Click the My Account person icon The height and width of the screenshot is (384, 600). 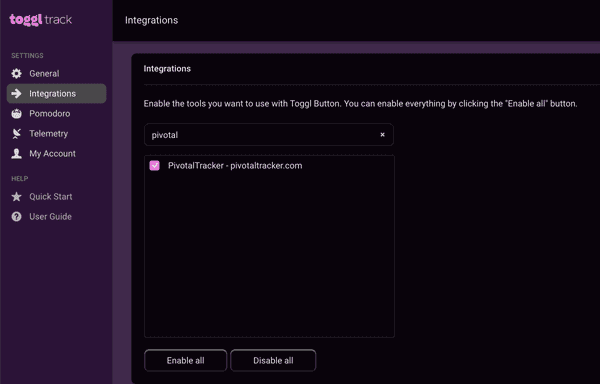point(16,153)
